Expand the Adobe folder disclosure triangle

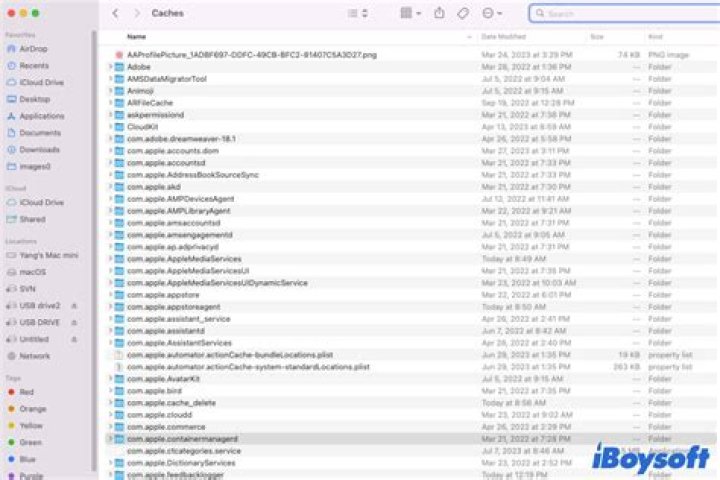coord(110,66)
